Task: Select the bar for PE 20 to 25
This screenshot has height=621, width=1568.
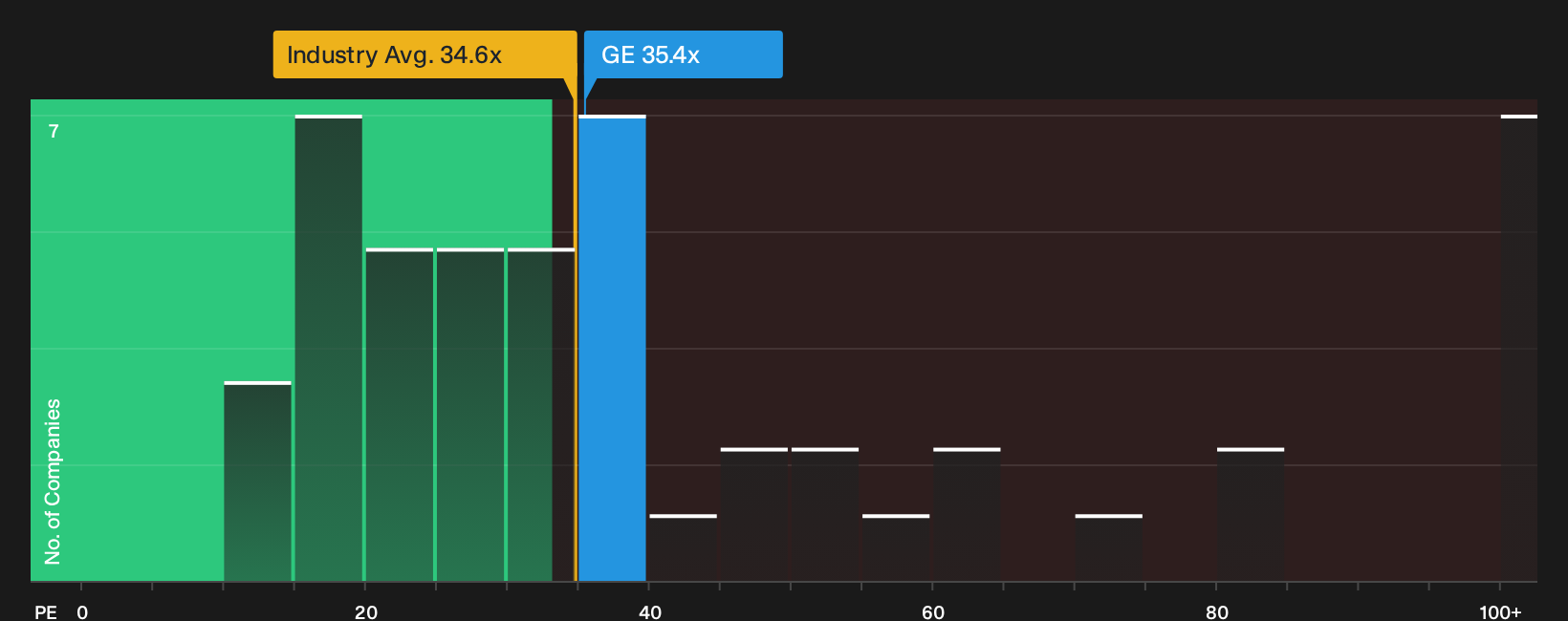Action: (399, 415)
